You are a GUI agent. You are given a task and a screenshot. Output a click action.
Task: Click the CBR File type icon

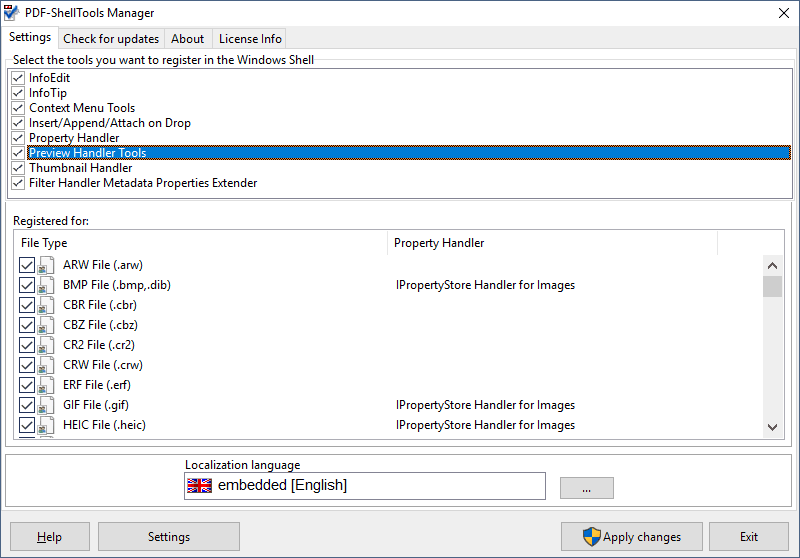click(46, 305)
